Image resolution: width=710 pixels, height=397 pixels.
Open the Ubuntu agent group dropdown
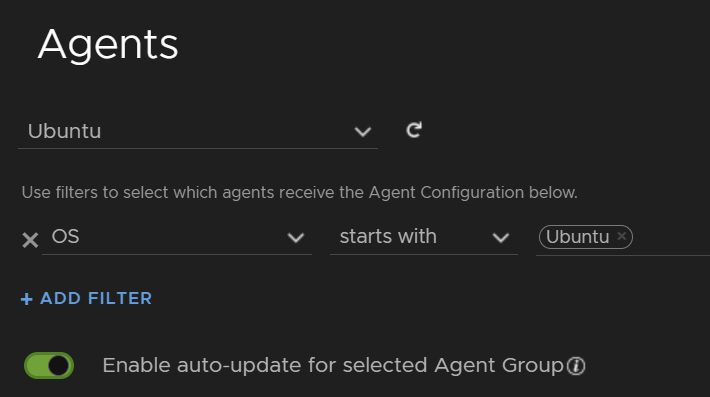click(x=198, y=131)
